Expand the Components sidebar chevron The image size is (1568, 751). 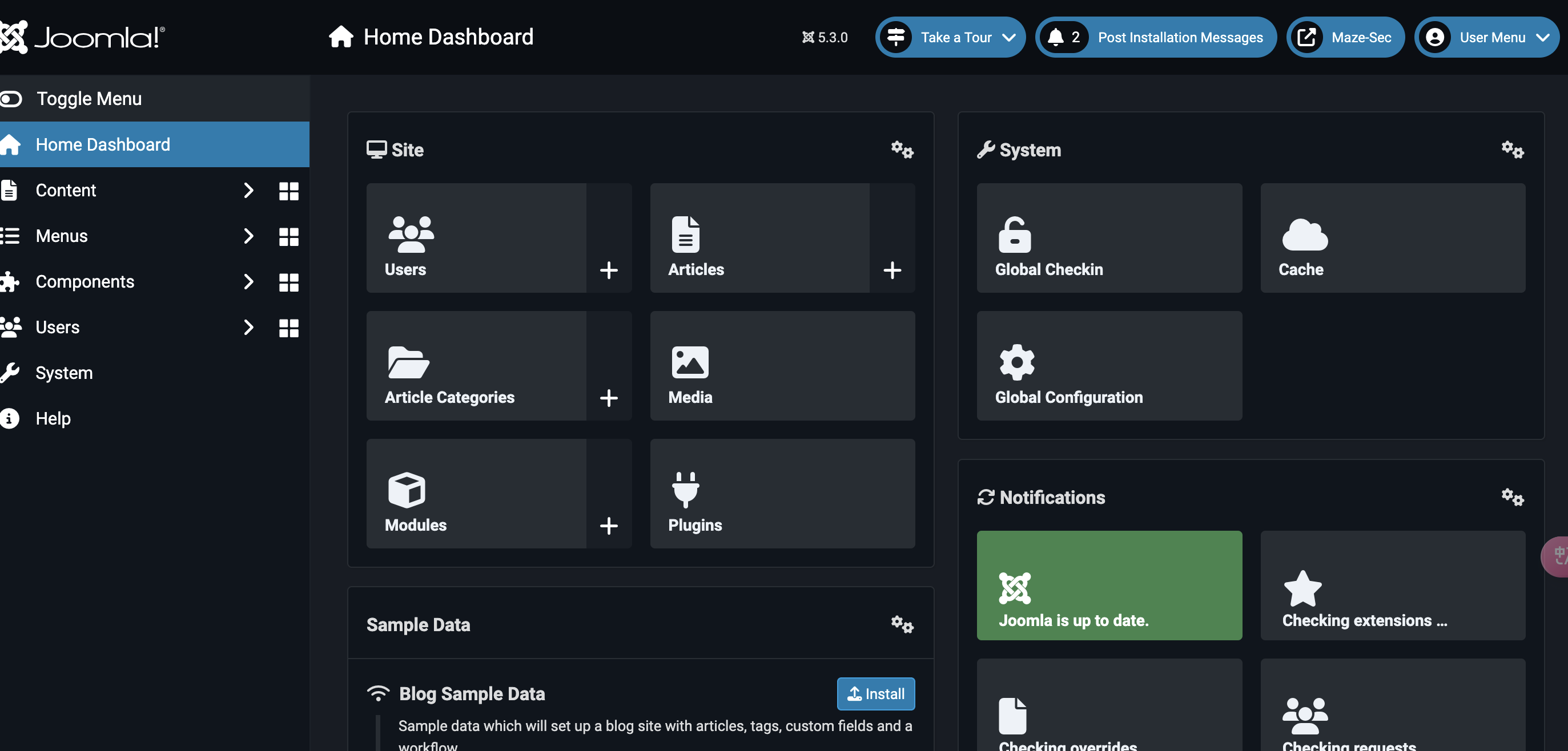click(x=248, y=281)
